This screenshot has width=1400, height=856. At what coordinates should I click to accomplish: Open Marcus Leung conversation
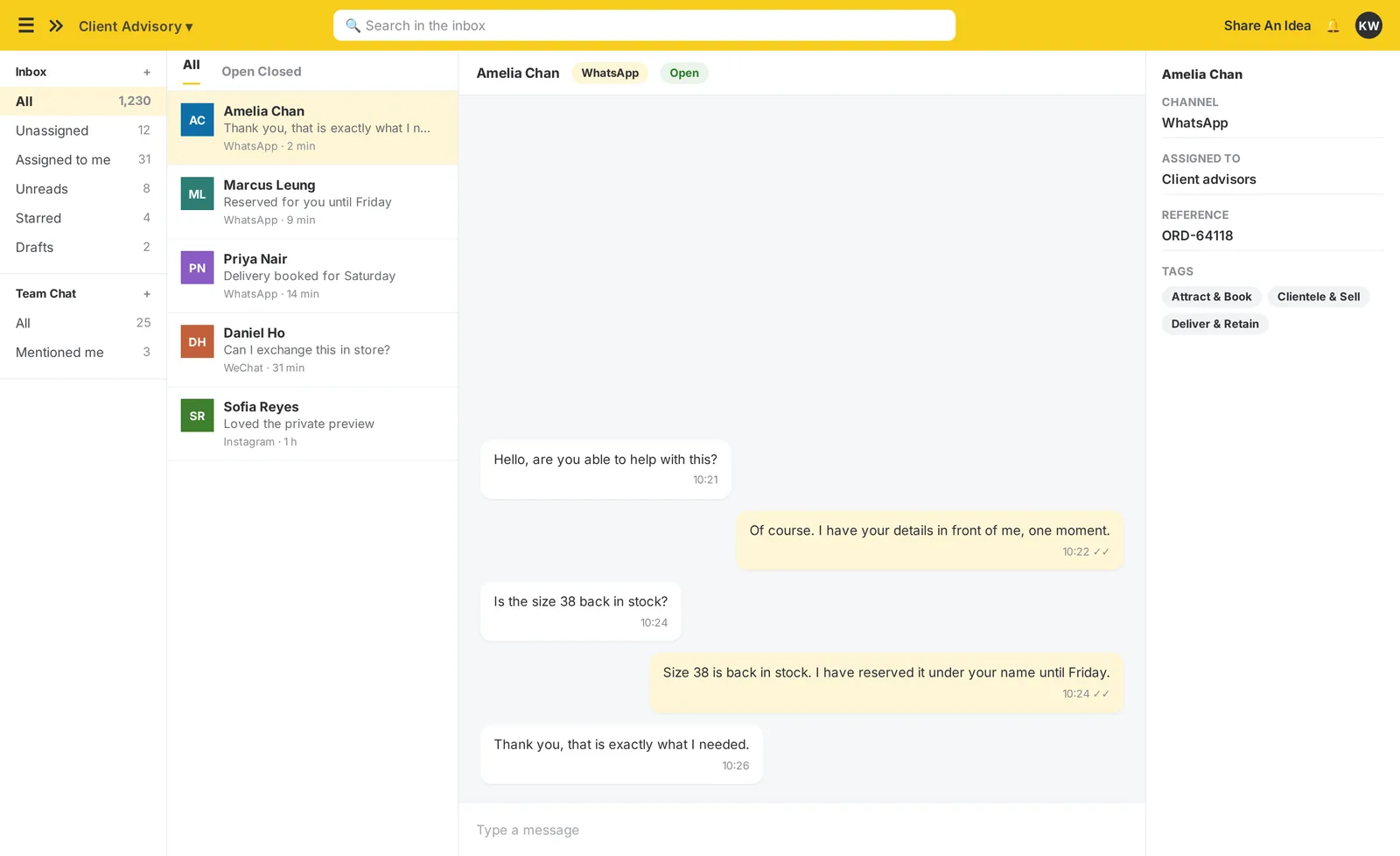tap(312, 202)
